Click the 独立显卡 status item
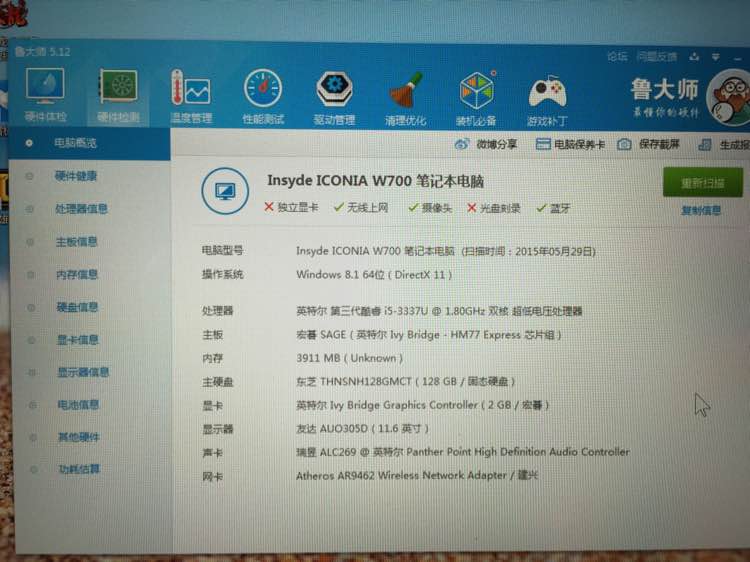Image resolution: width=750 pixels, height=562 pixels. [291, 207]
